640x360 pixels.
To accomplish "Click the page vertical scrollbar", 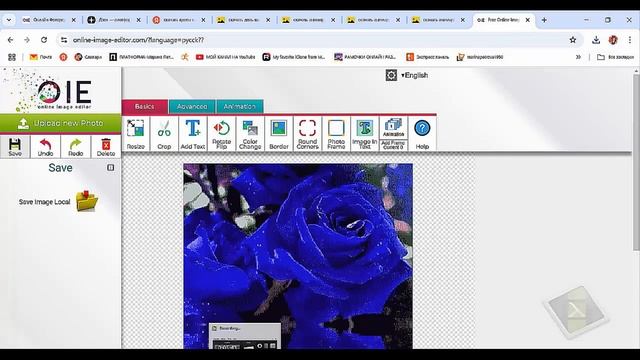I will [x=636, y=163].
